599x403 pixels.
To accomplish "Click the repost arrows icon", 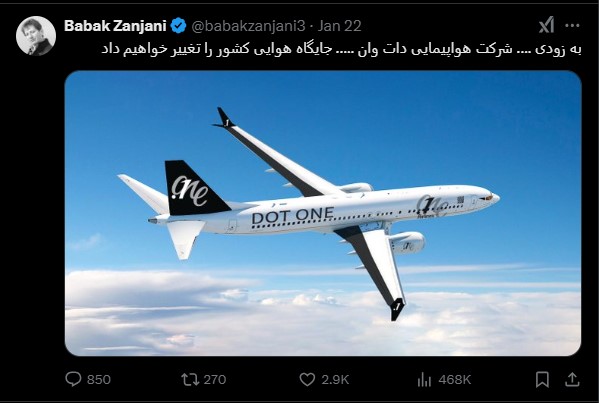I will tap(190, 379).
